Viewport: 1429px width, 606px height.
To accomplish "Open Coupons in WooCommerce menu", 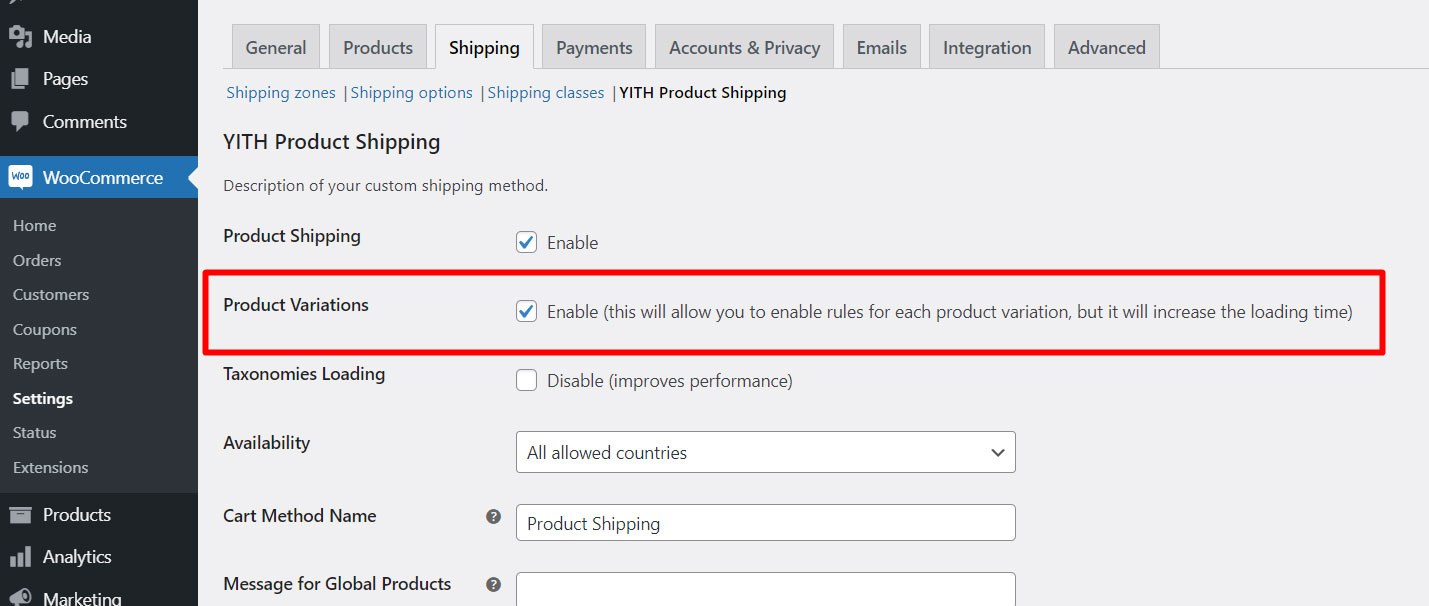I will coord(45,329).
